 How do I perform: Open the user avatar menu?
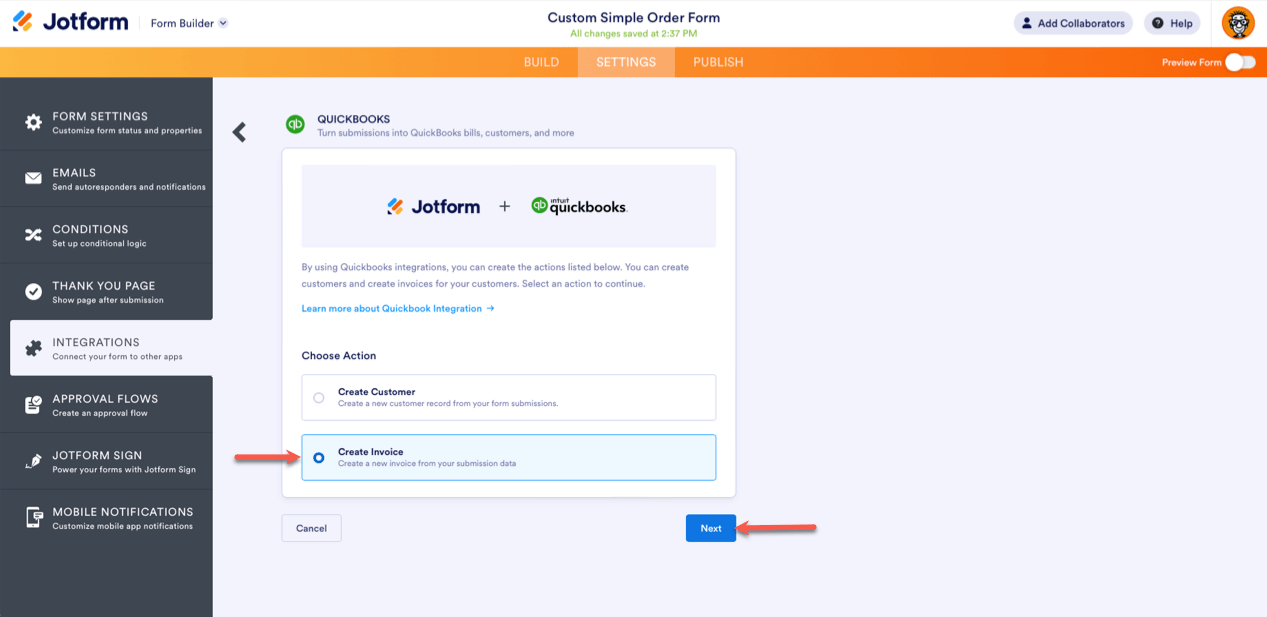click(x=1238, y=23)
